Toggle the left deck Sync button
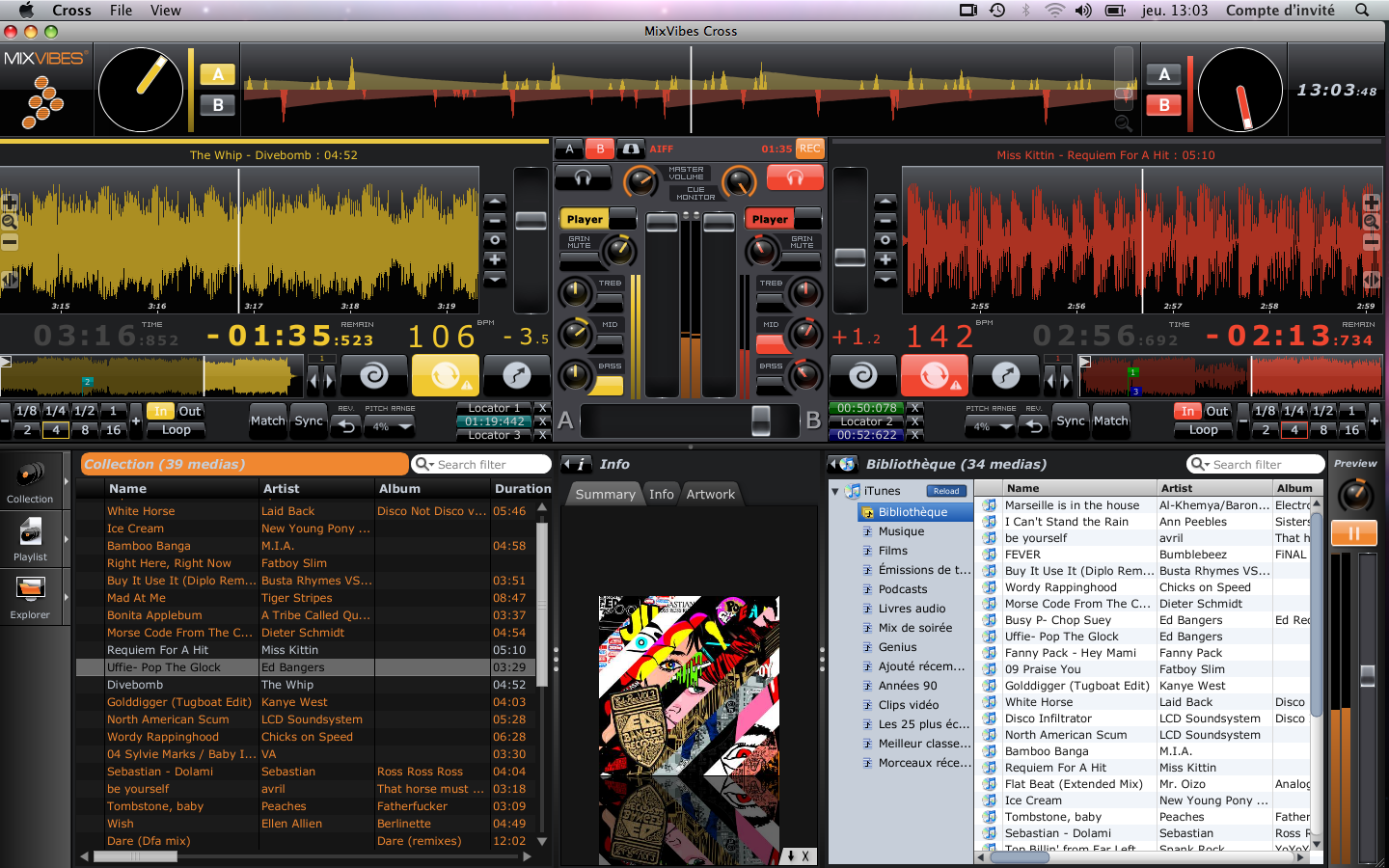This screenshot has height=868, width=1389. click(309, 420)
